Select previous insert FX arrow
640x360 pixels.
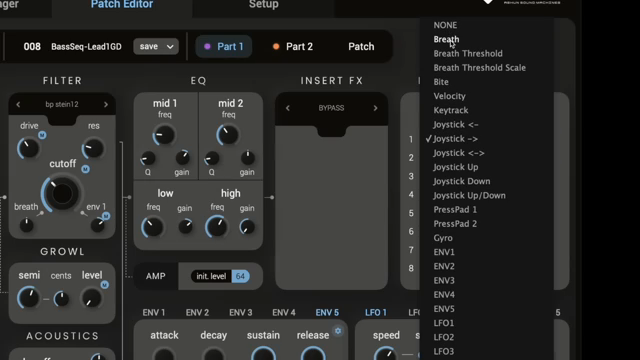point(288,108)
